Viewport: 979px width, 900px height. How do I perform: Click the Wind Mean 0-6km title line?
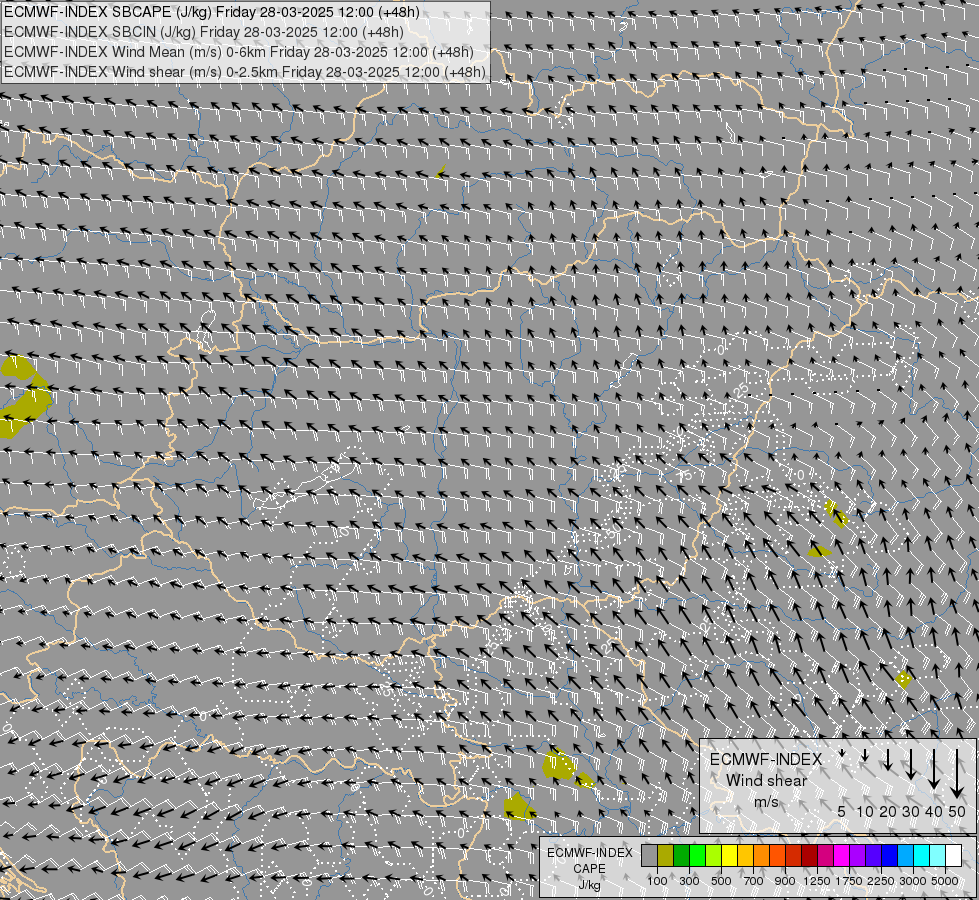pos(239,52)
